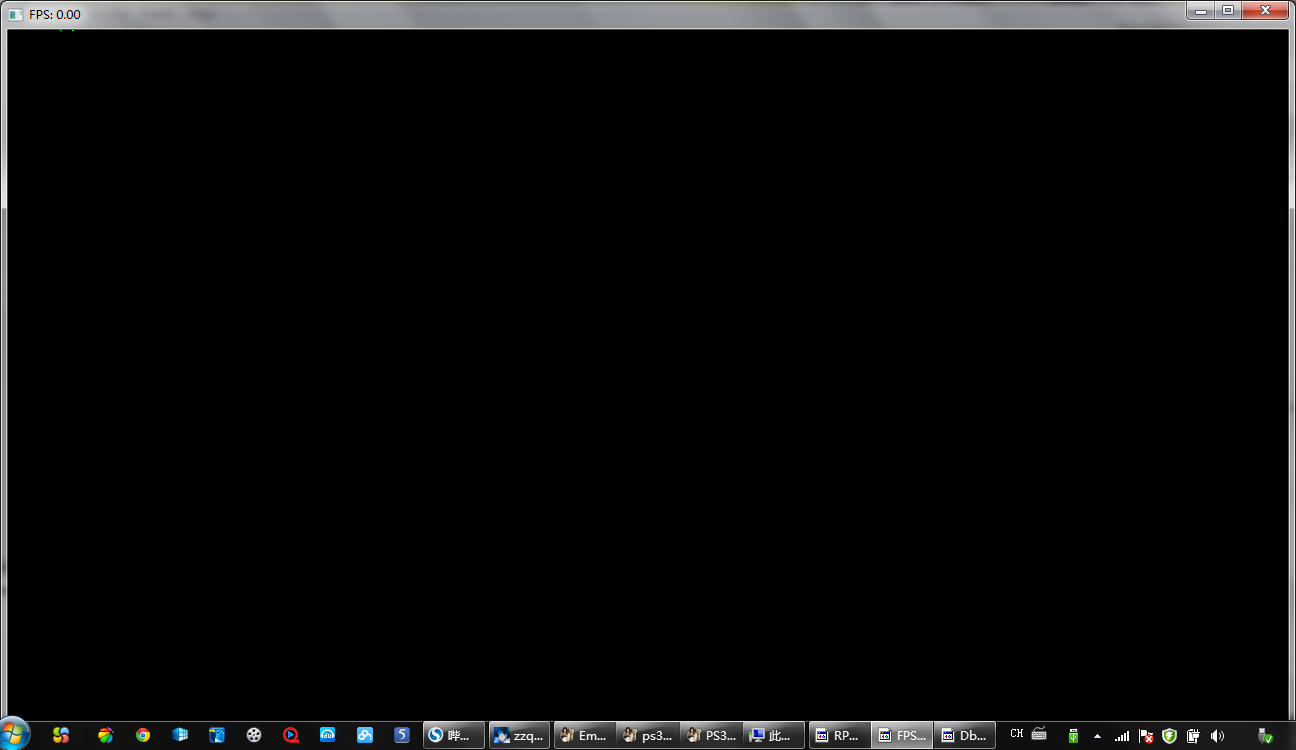Open the blue number 5 app icon
Image resolution: width=1296 pixels, height=750 pixels.
pos(402,735)
